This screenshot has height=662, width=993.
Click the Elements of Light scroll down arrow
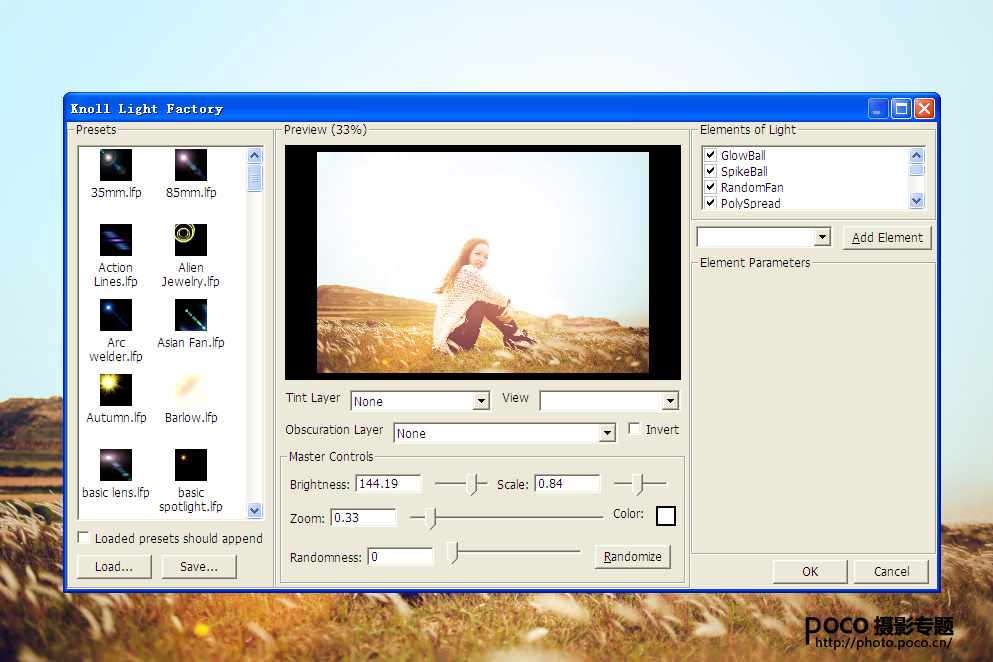pos(916,201)
